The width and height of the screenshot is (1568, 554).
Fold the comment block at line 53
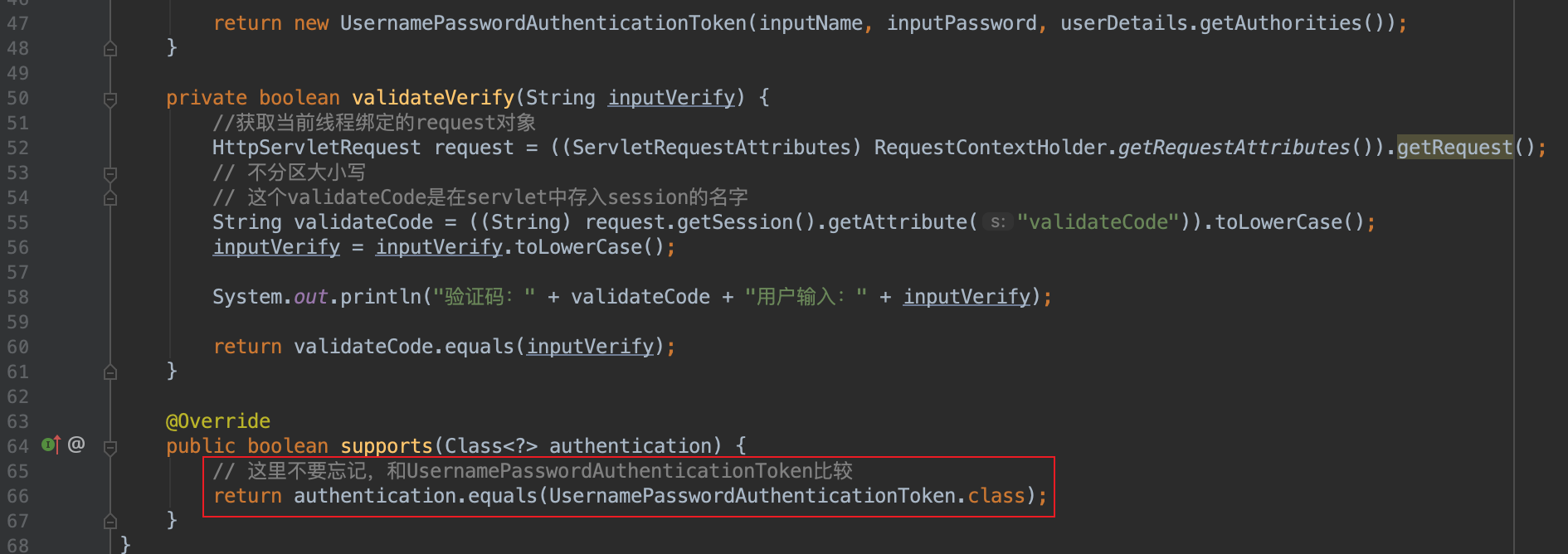pos(110,174)
